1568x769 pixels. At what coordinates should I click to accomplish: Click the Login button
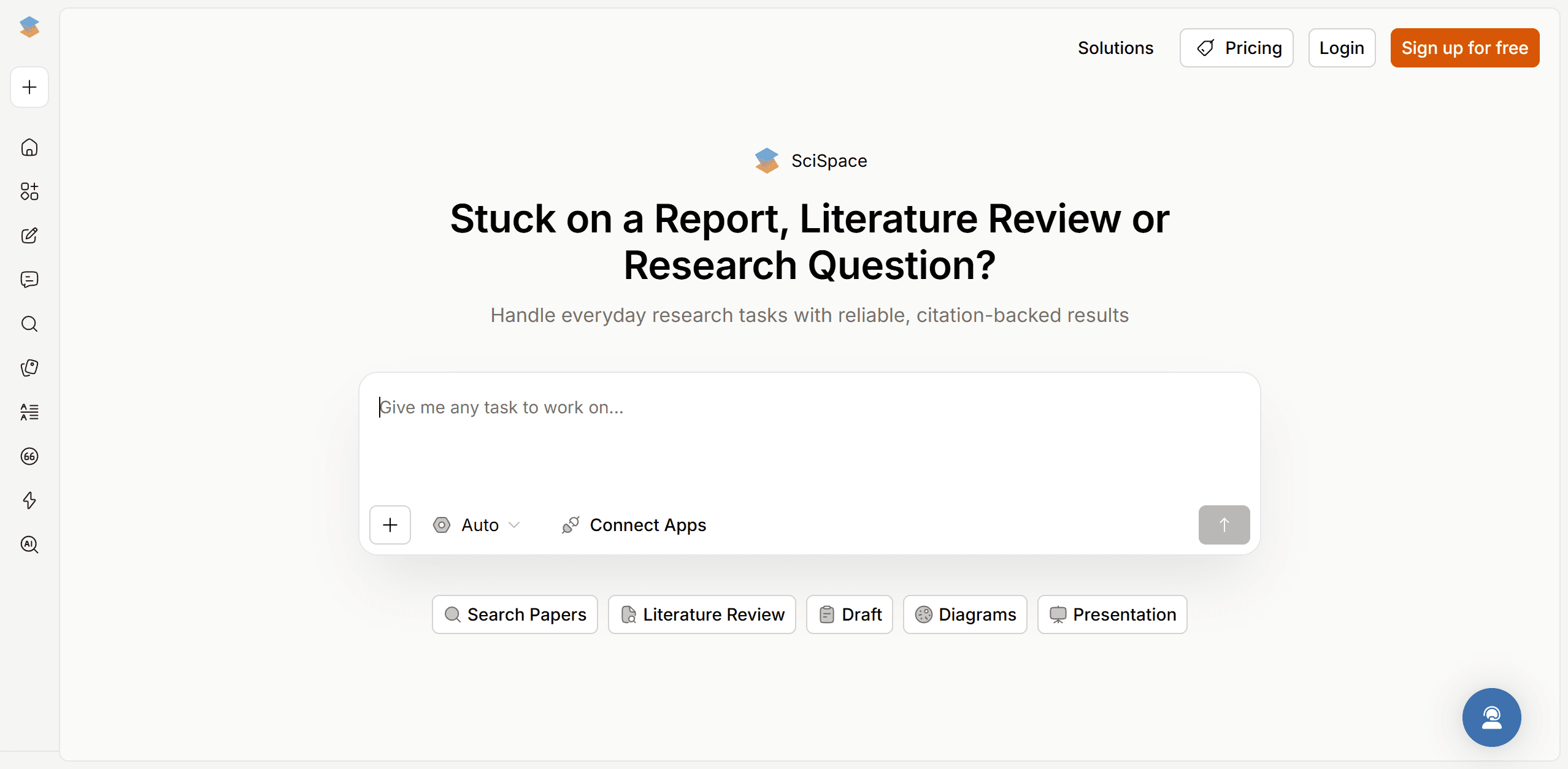[x=1342, y=48]
